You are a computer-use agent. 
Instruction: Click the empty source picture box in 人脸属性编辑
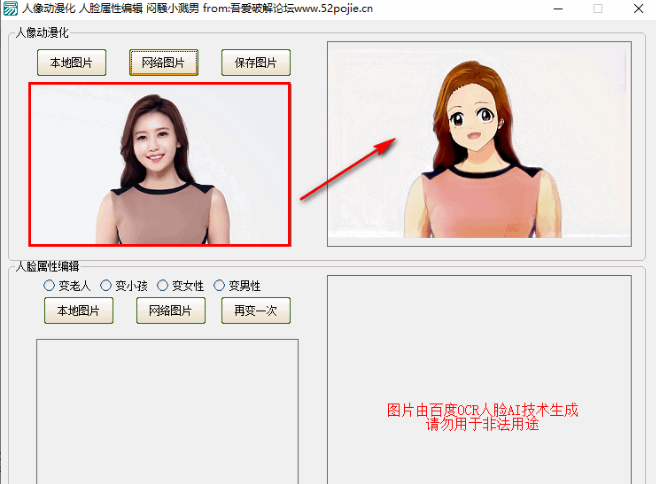(167, 411)
